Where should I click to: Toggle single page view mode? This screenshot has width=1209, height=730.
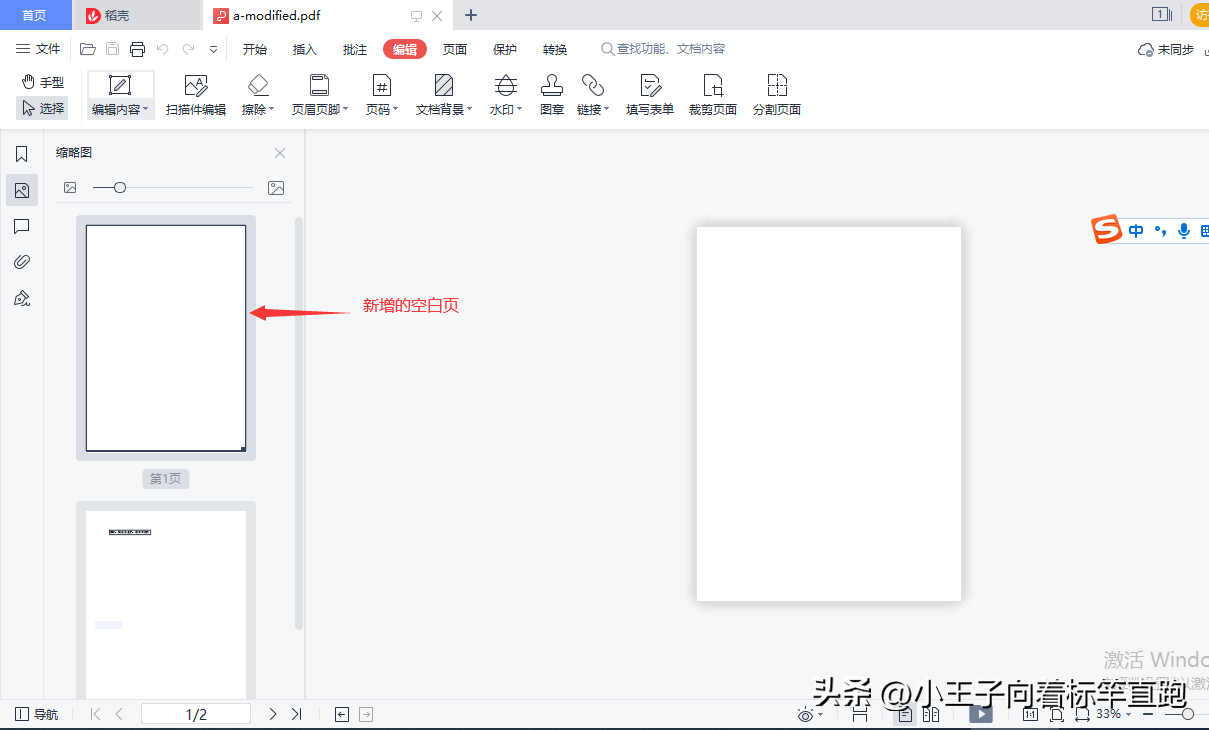(x=905, y=714)
